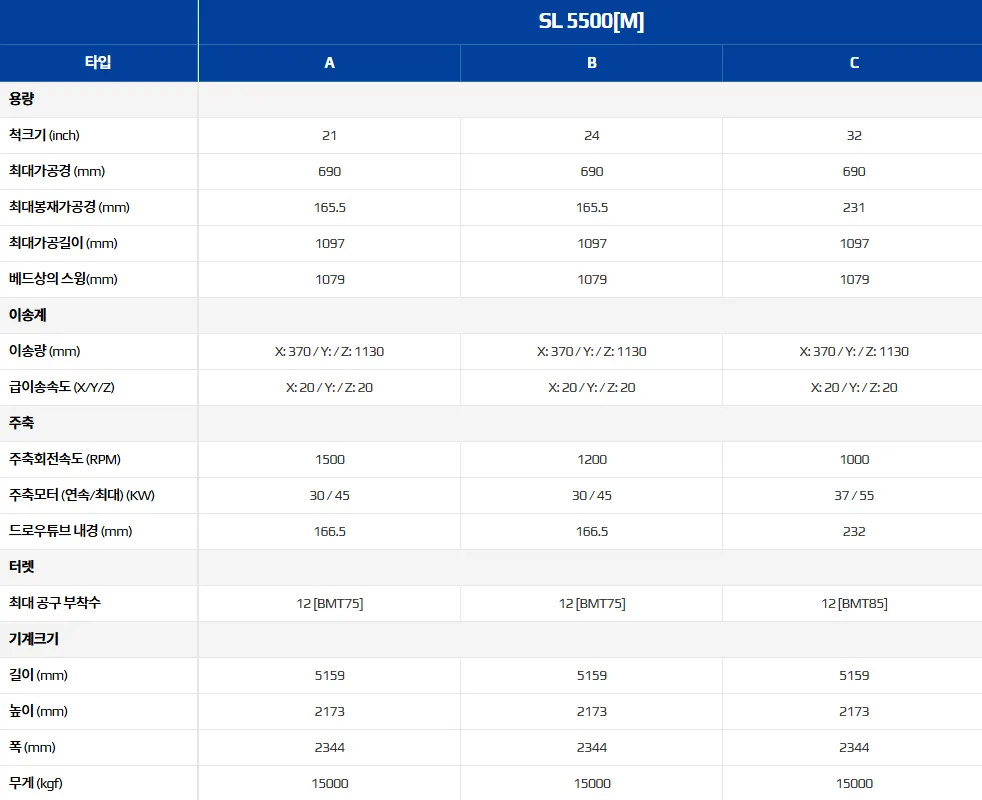This screenshot has height=800, width=982.
Task: Select the 주축 section row
Action: pyautogui.click(x=491, y=423)
